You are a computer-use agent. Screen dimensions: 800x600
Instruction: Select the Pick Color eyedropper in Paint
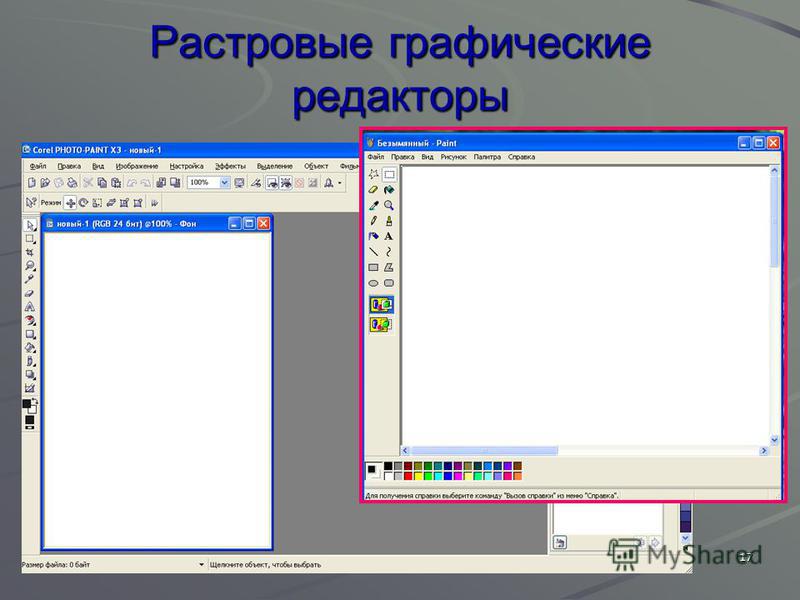click(373, 205)
